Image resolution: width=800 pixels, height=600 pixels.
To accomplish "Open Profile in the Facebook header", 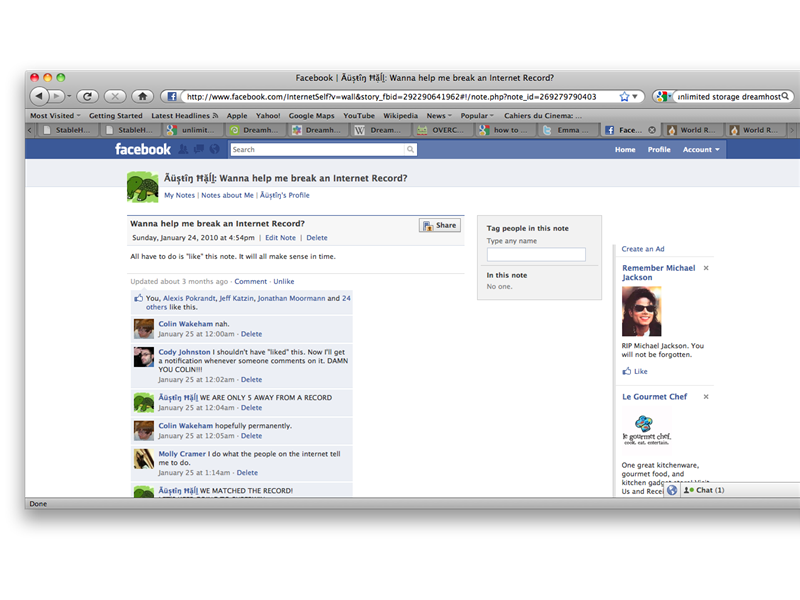I will click(659, 149).
